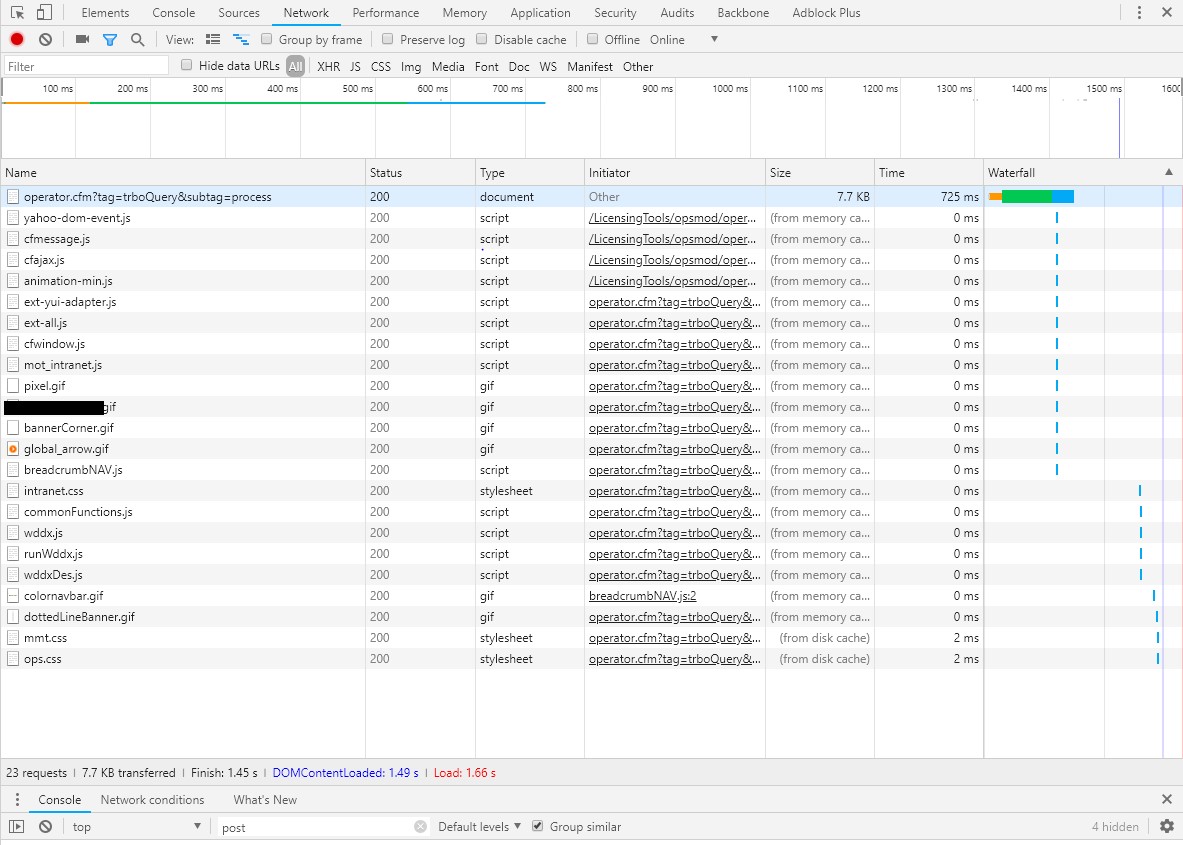1183x845 pixels.
Task: Open initiator link of ops.css row
Action: [674, 659]
